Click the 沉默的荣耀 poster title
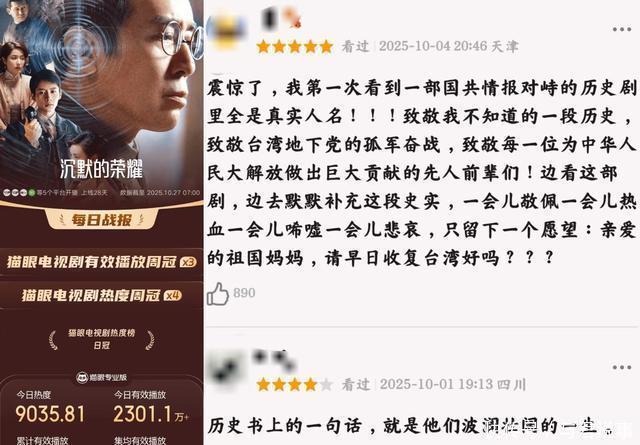 (x=102, y=169)
